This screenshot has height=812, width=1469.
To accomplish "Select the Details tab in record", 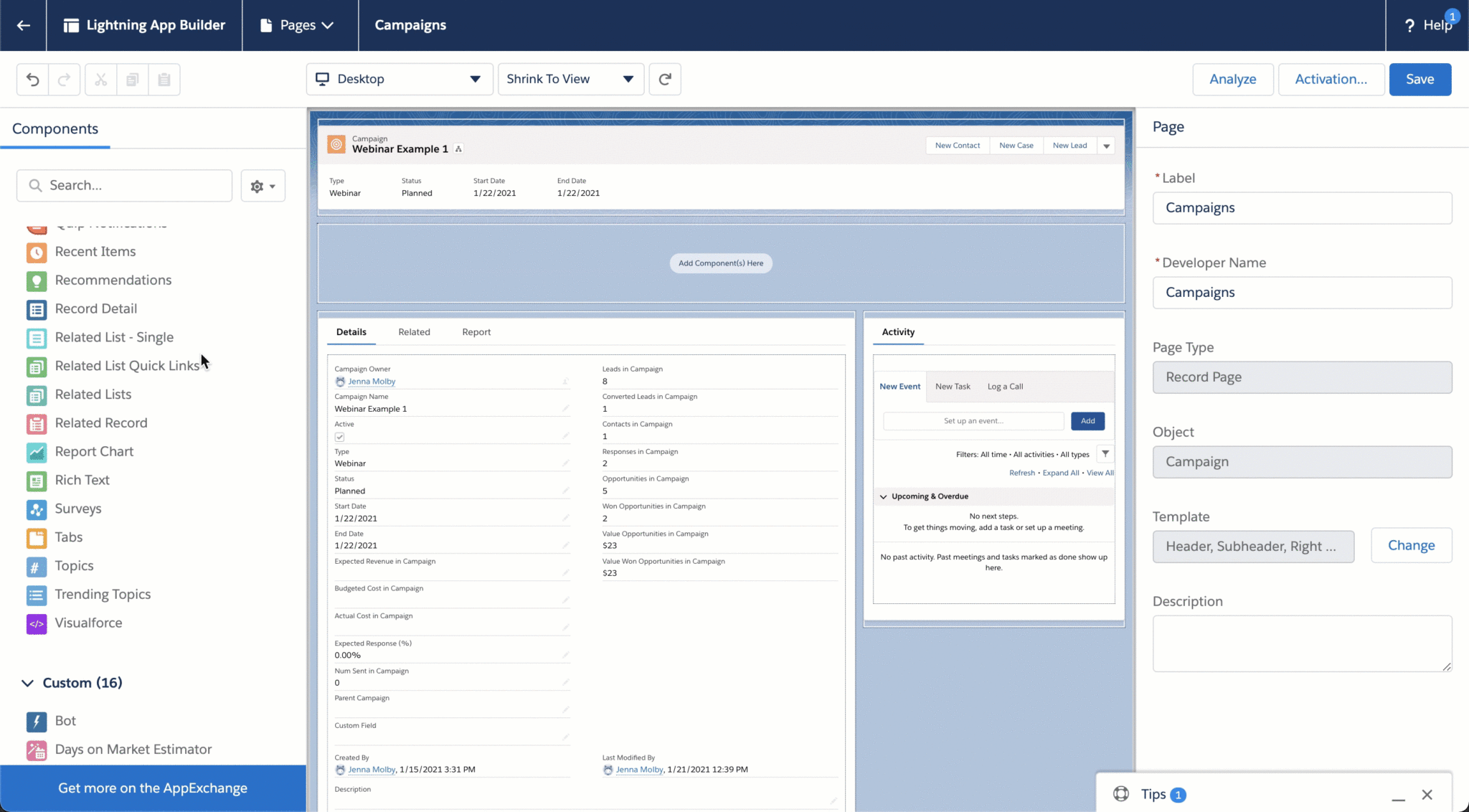I will coord(350,331).
